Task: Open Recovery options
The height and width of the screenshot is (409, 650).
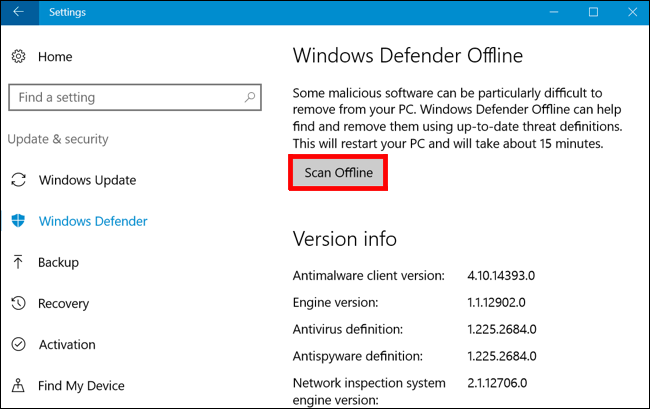Action: coord(63,304)
